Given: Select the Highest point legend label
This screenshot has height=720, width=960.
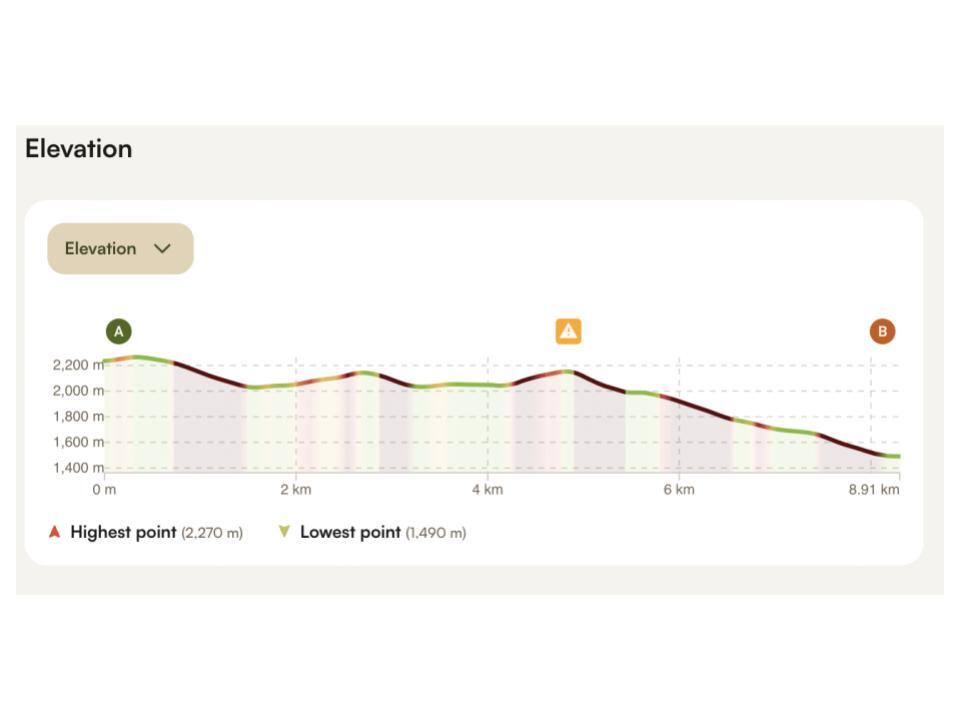Looking at the screenshot, I should tap(123, 532).
